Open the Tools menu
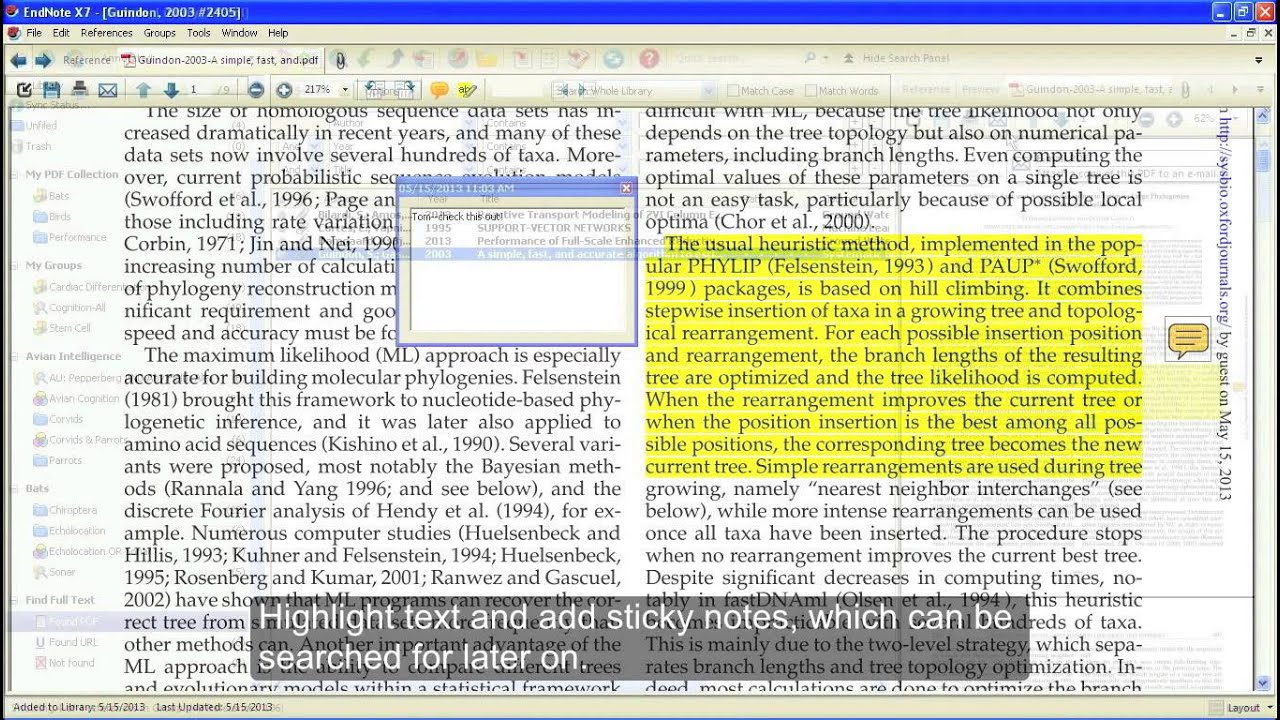Screen dimensions: 1280x720 point(198,33)
